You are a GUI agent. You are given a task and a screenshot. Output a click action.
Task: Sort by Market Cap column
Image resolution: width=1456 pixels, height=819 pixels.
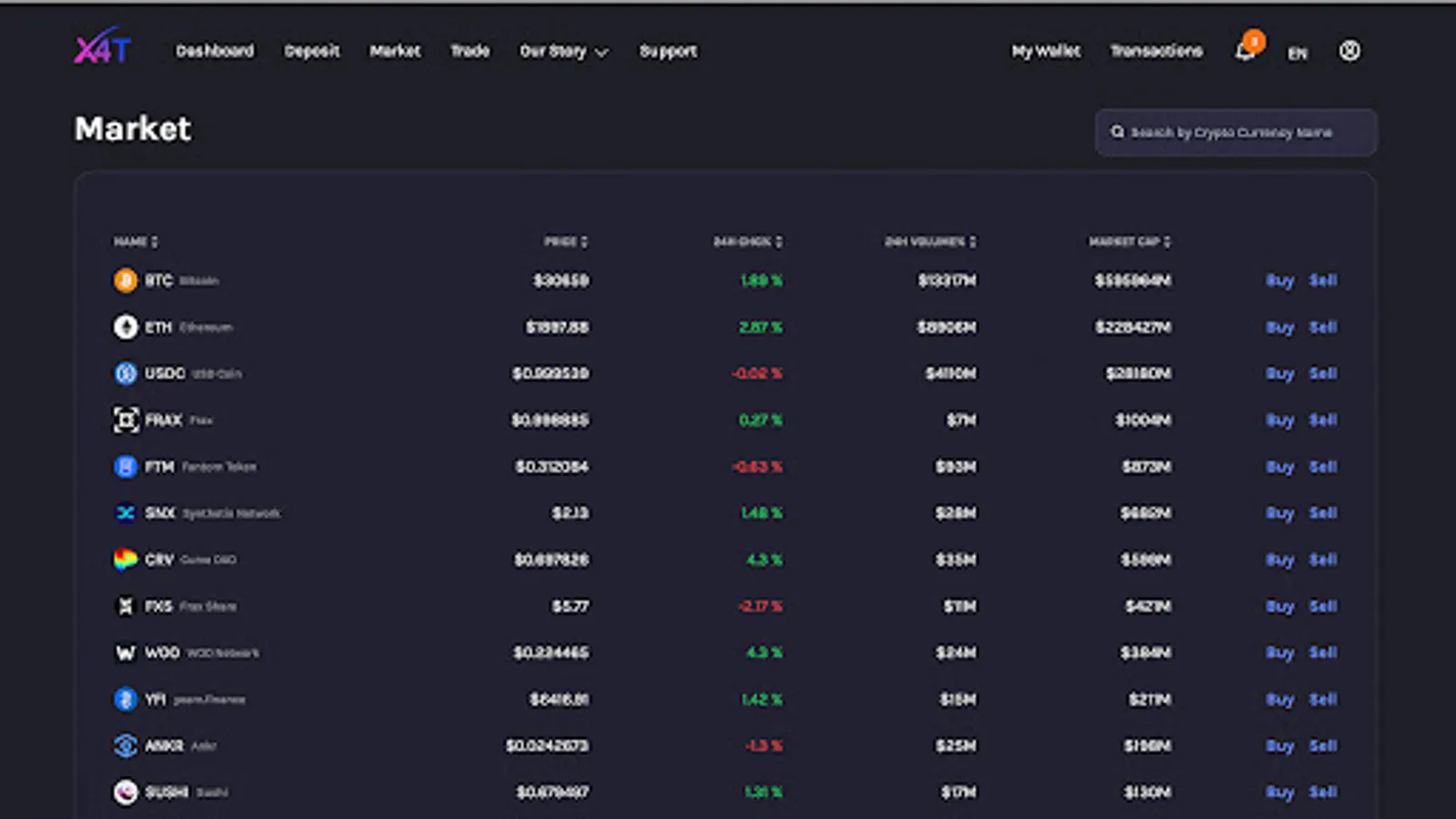(1130, 241)
